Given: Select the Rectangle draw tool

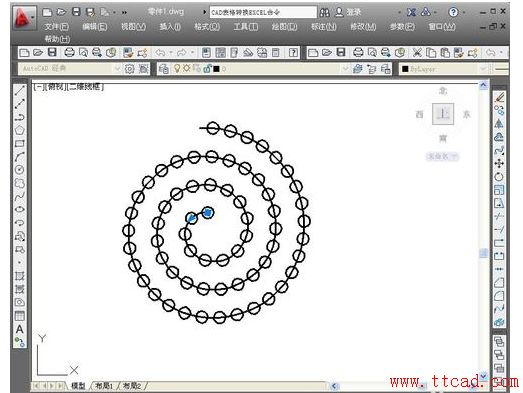Looking at the screenshot, I should pos(20,143).
